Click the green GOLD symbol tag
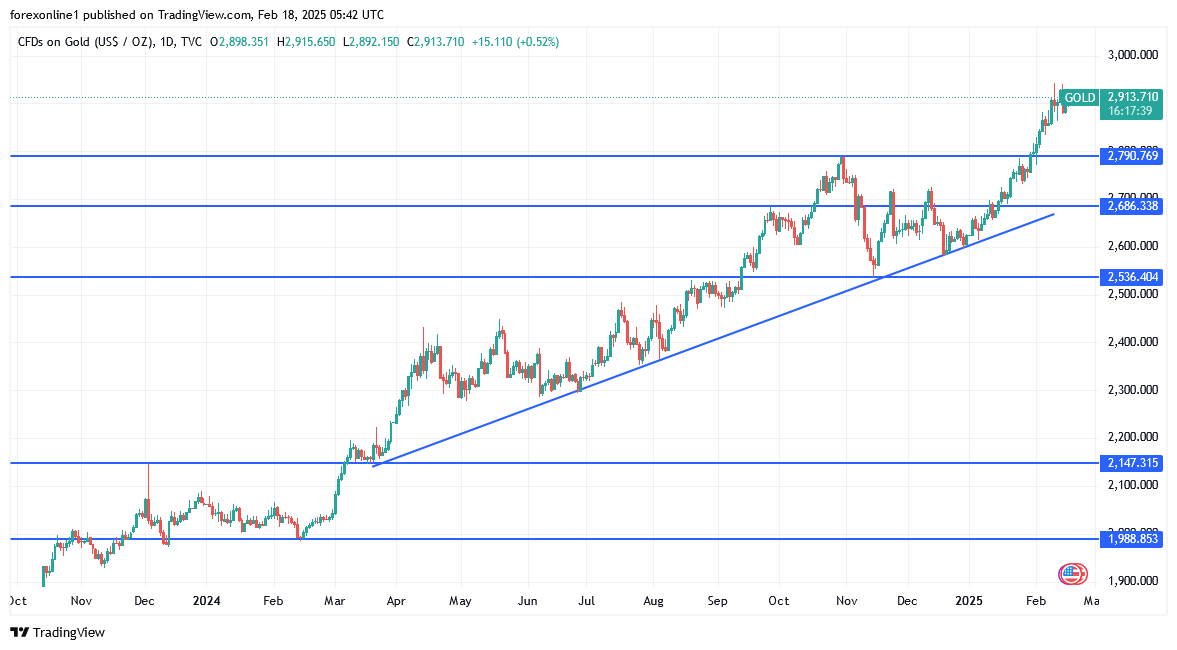1177x650 pixels. click(1079, 98)
